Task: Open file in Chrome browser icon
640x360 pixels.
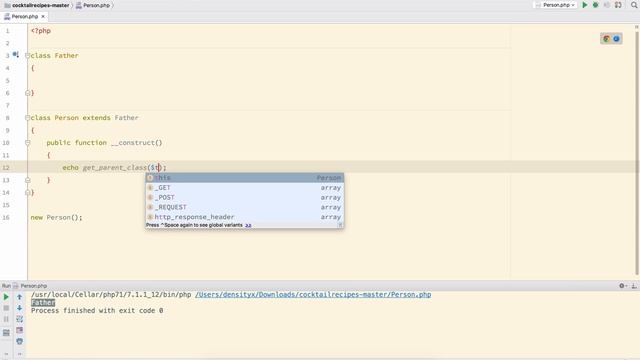Action: click(606, 39)
